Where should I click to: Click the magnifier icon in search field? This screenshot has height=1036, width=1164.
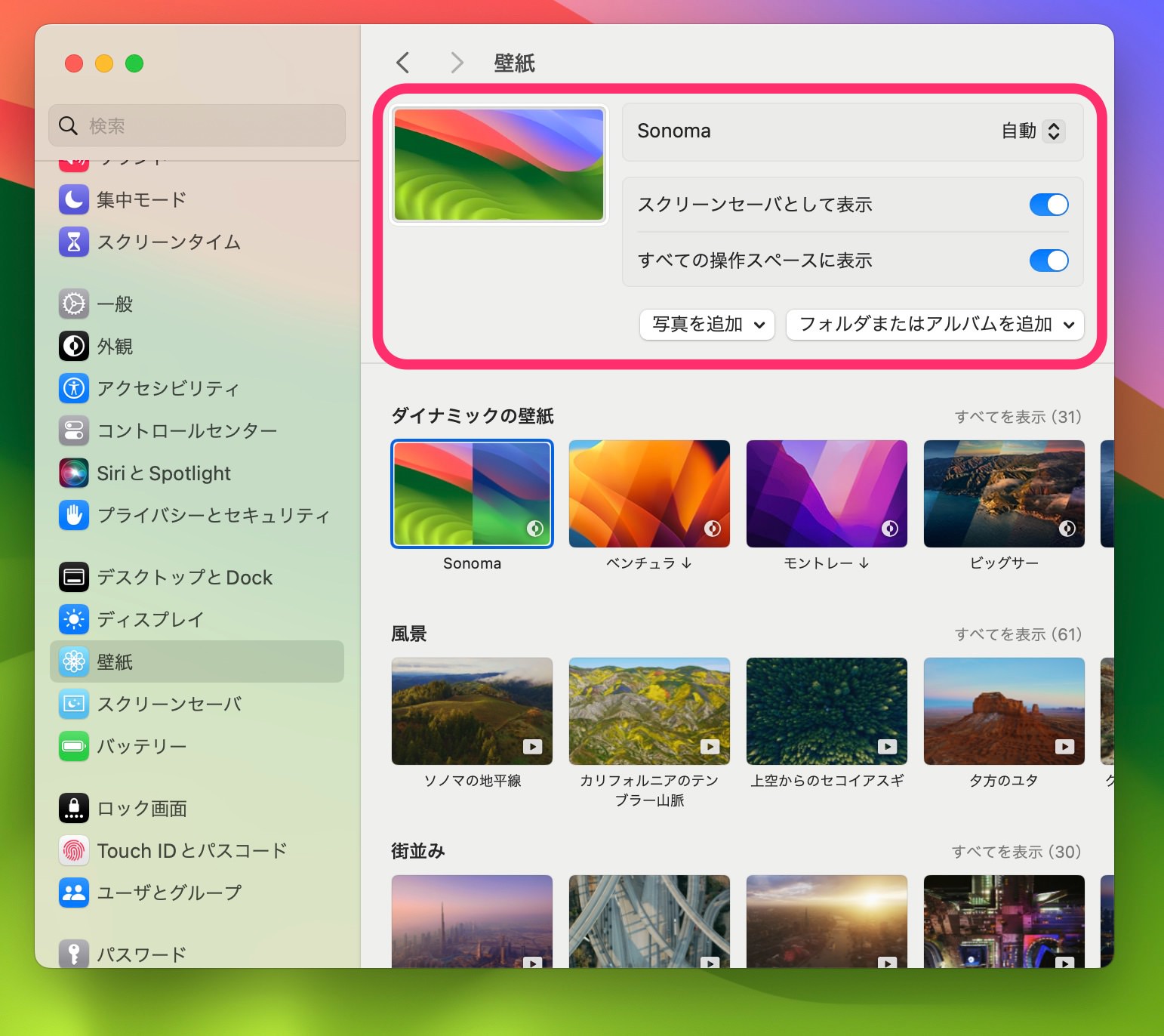69,125
